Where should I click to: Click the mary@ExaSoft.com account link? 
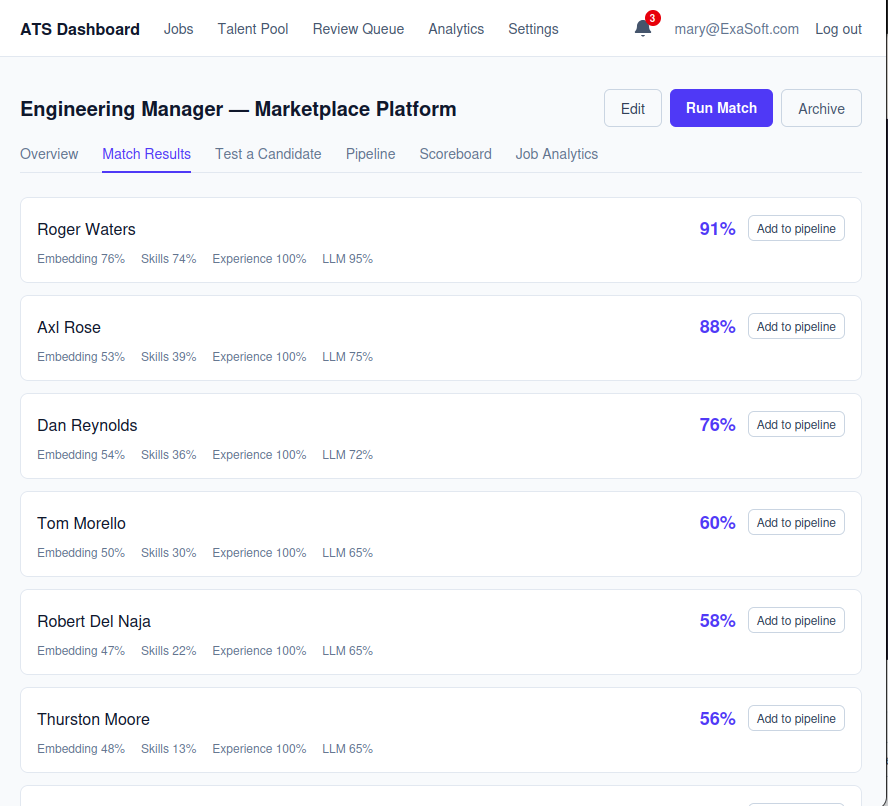coord(736,29)
